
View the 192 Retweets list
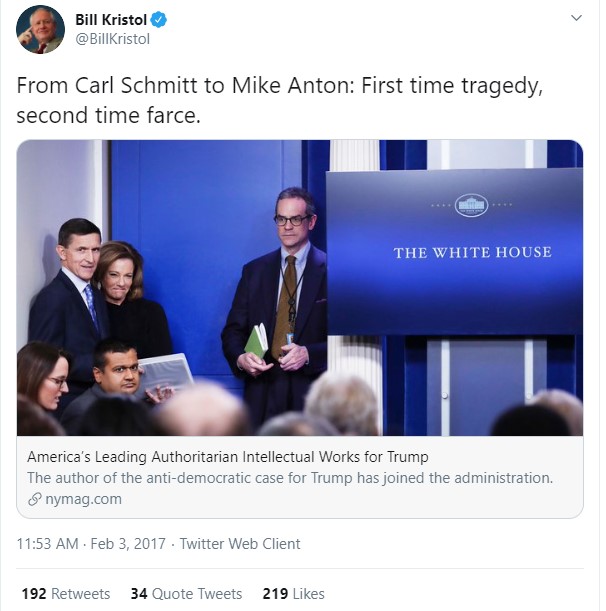tap(66, 594)
